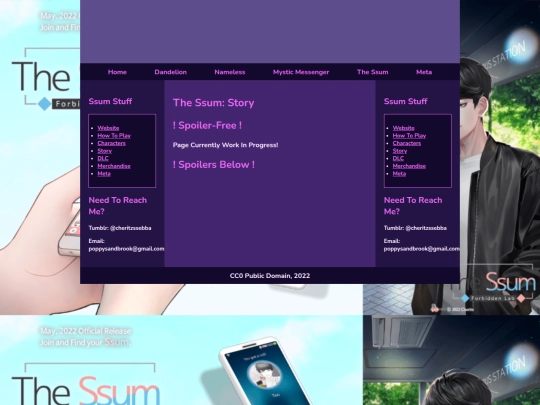The width and height of the screenshot is (540, 405).
Task: Open the Nameless nav item
Action: [230, 72]
